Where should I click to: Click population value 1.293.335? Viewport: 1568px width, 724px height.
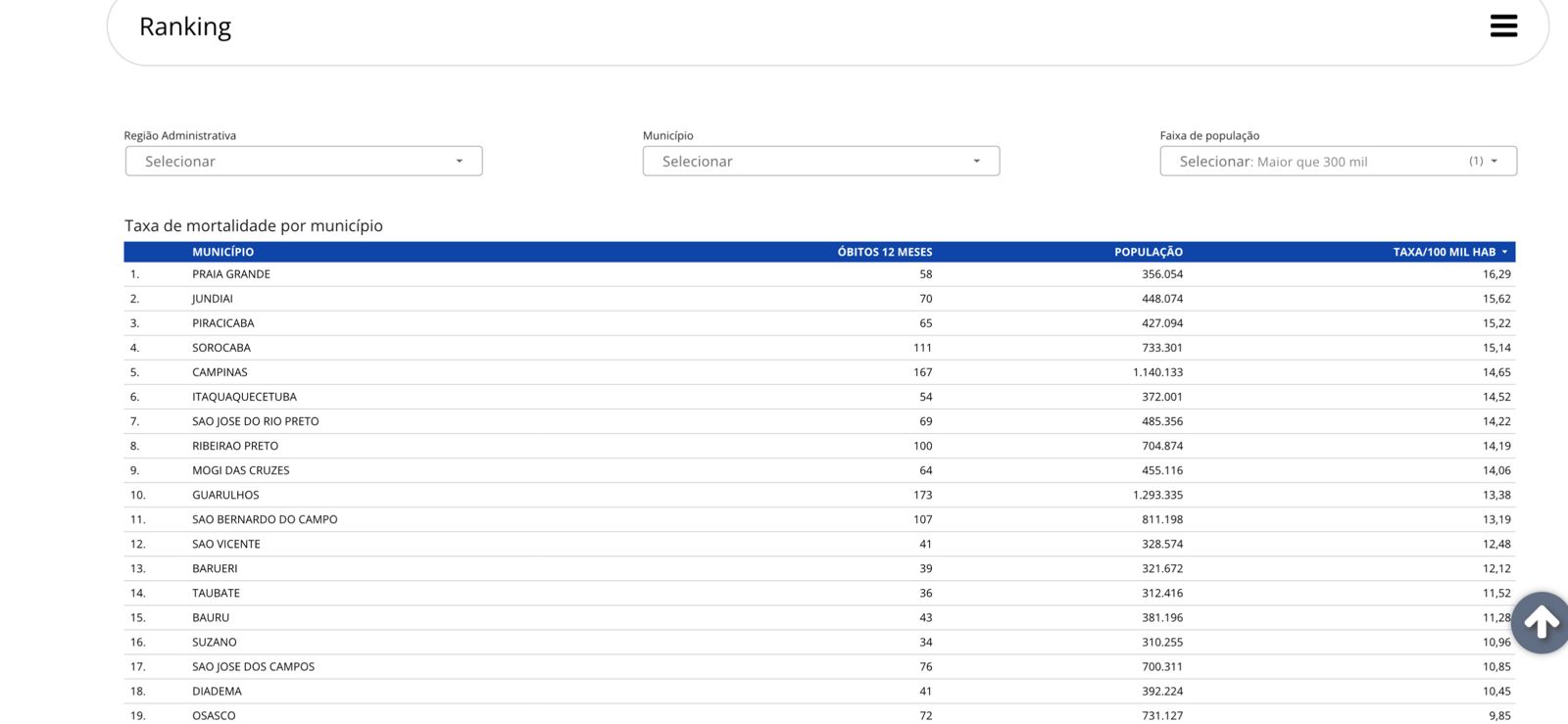1157,495
